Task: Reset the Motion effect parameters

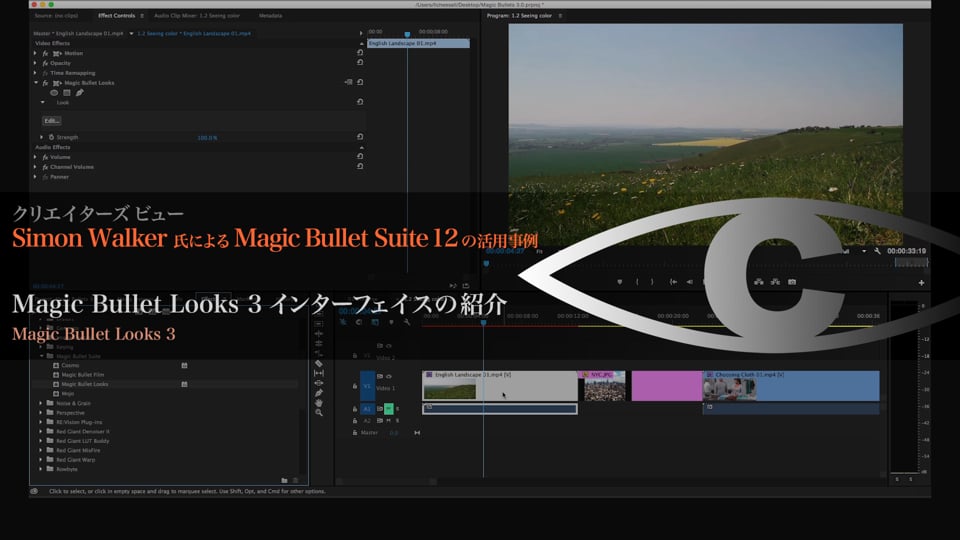Action: point(360,53)
